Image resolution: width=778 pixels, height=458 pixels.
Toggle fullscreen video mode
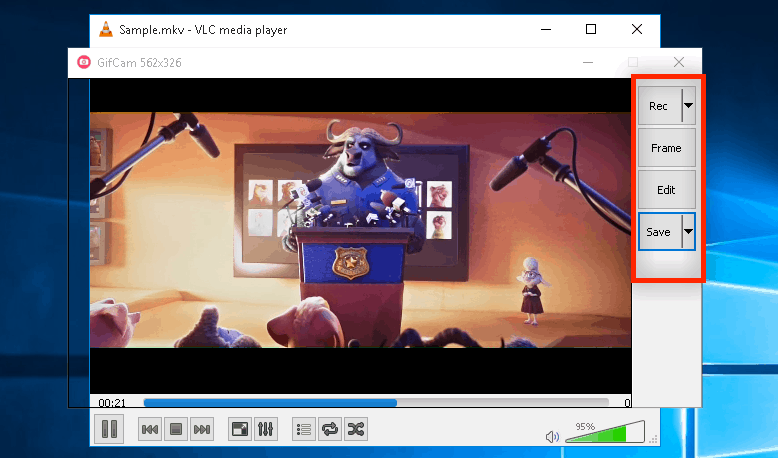(240, 430)
